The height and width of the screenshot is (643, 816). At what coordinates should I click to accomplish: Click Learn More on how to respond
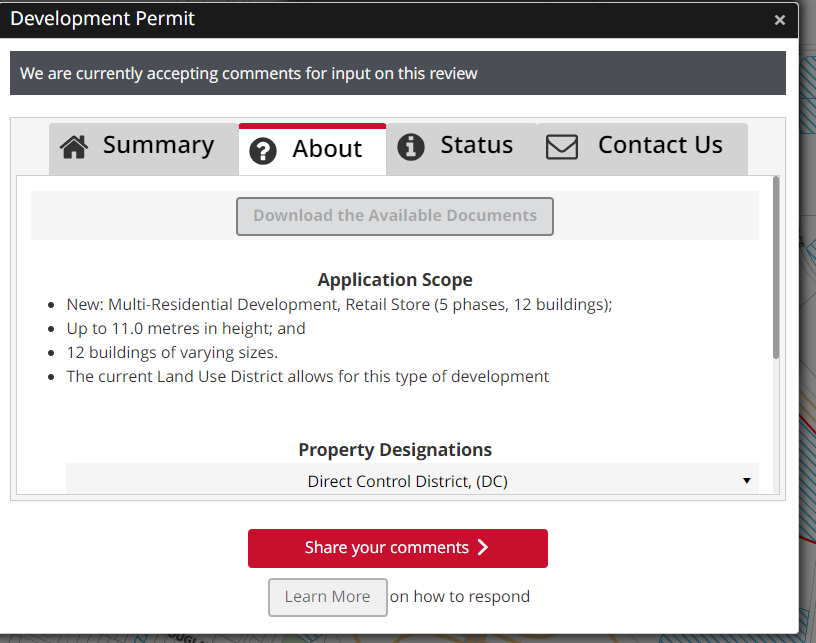click(x=328, y=597)
